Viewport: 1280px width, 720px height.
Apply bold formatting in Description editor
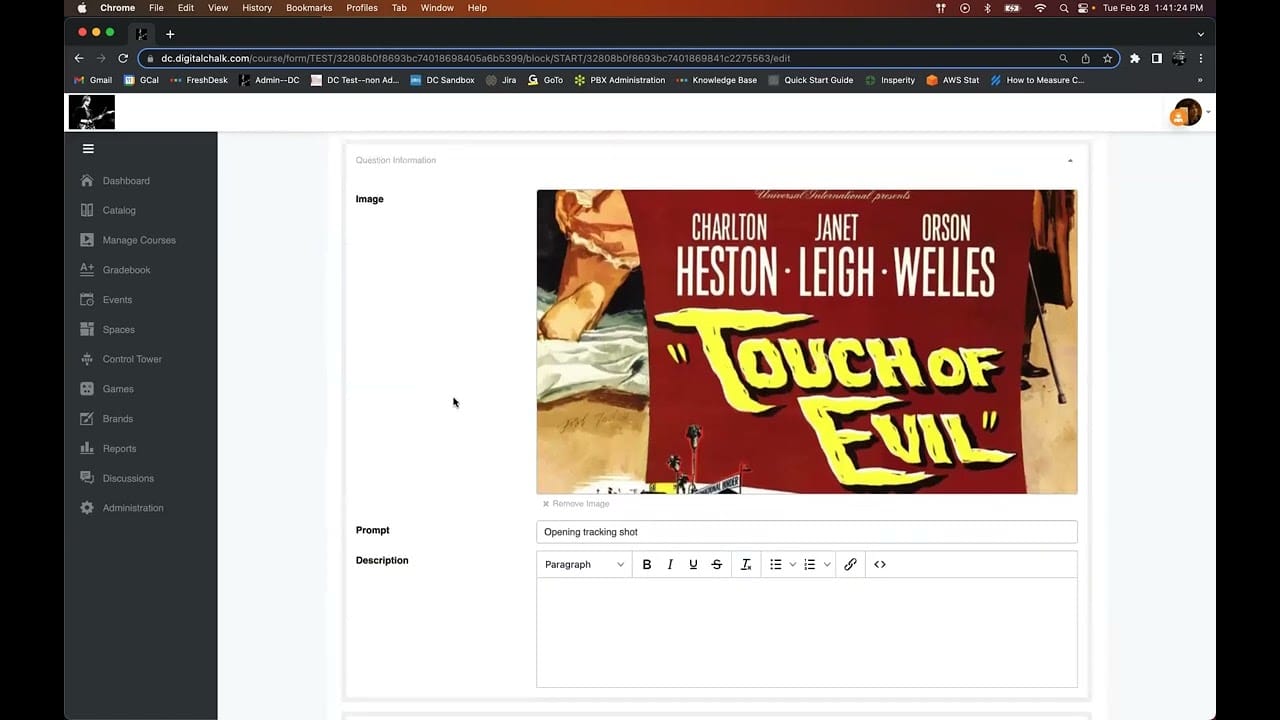click(647, 564)
